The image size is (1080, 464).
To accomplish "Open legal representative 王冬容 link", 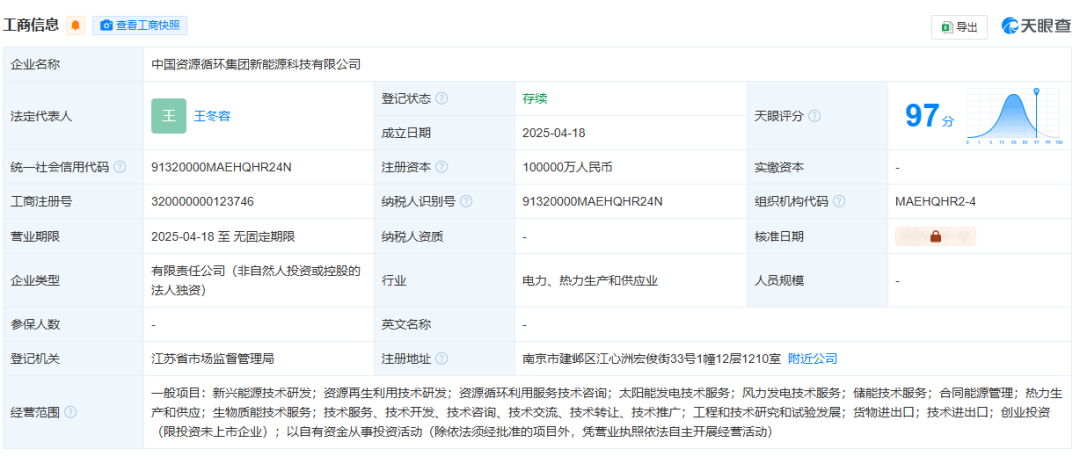I will pyautogui.click(x=212, y=116).
